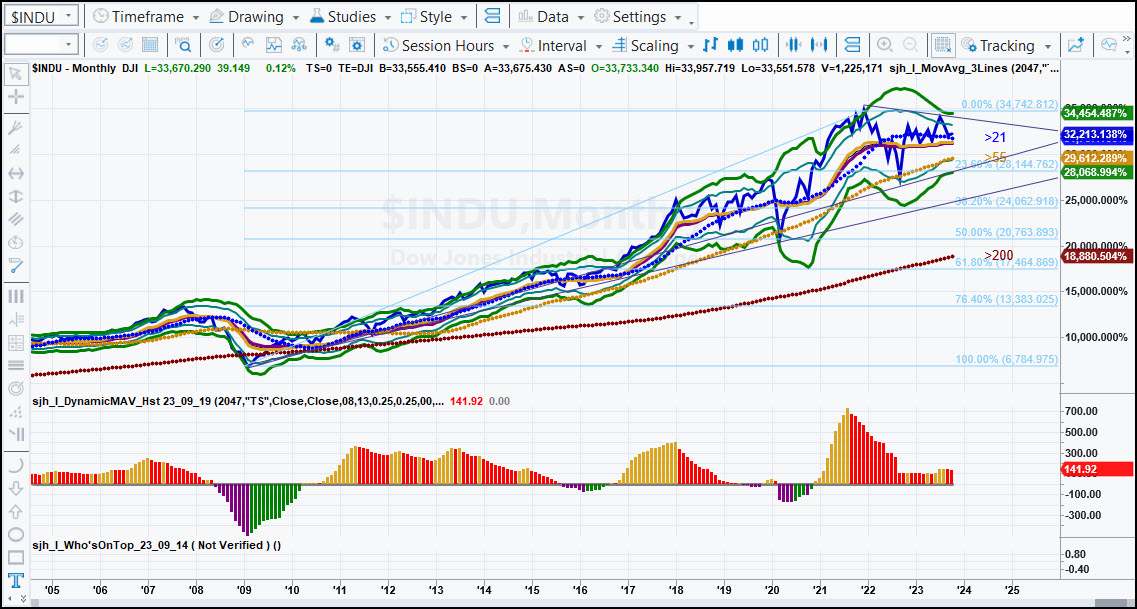Open the Scaling dropdown
Viewport: 1137px width, 609px height.
[653, 45]
